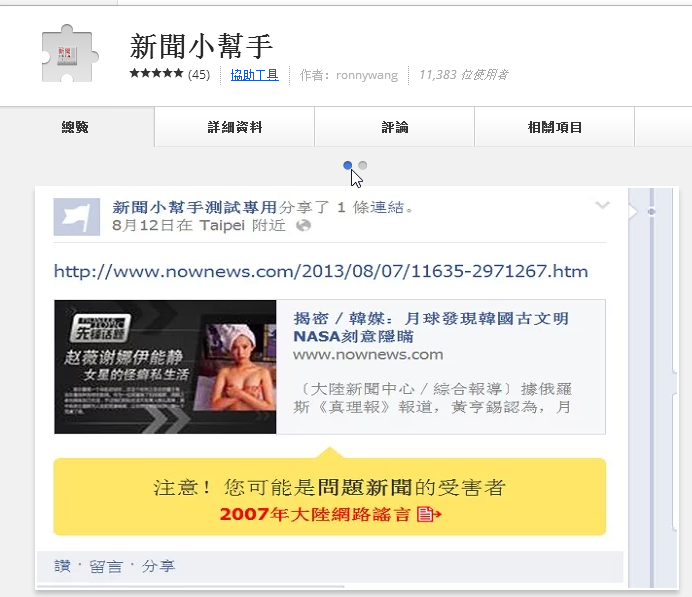Viewport: 692px width, 597px height.
Task: Open the post options chevron dropdown
Action: click(x=602, y=205)
